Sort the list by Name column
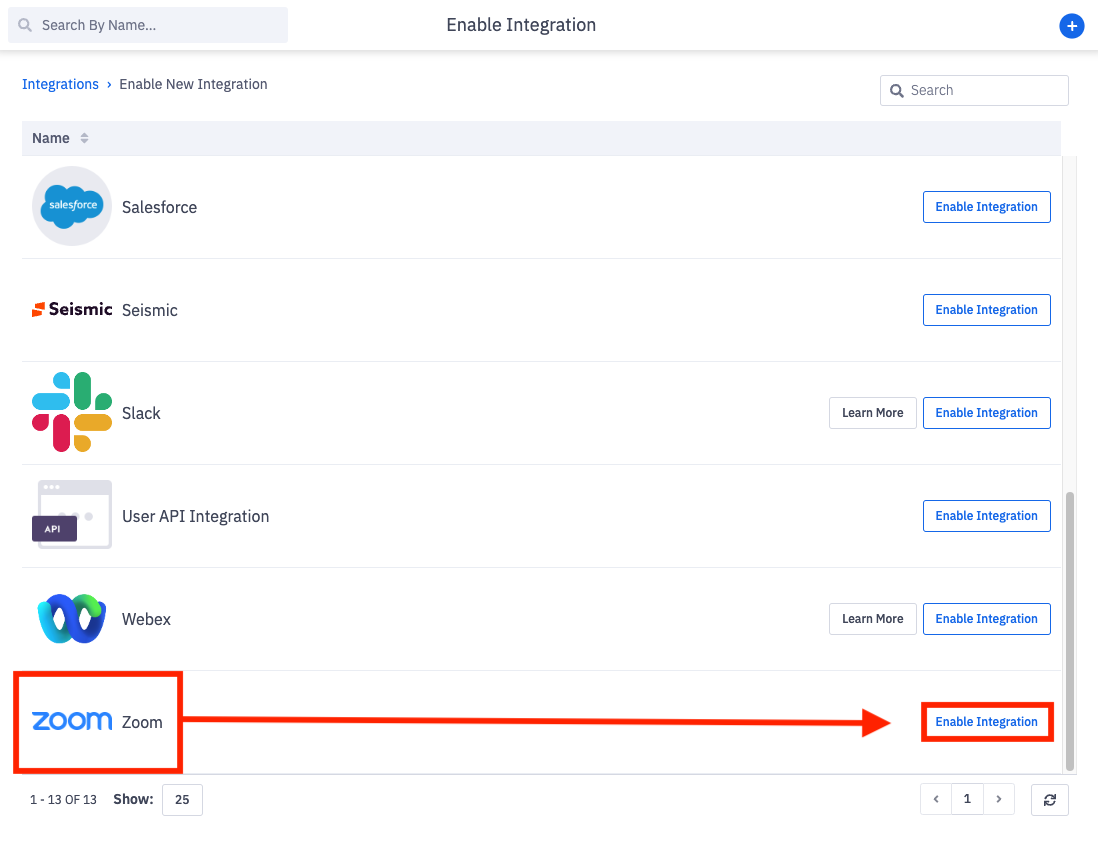Image resolution: width=1098 pixels, height=843 pixels. tap(84, 138)
